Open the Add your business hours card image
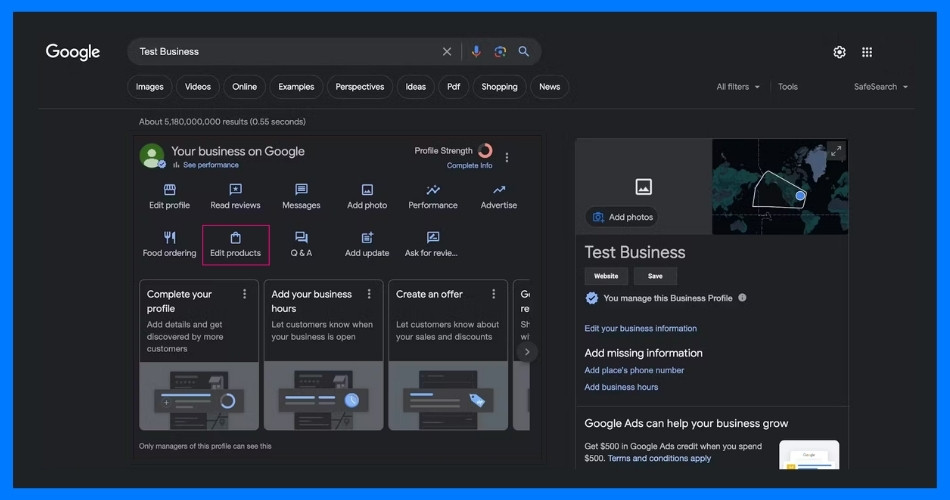 point(324,396)
